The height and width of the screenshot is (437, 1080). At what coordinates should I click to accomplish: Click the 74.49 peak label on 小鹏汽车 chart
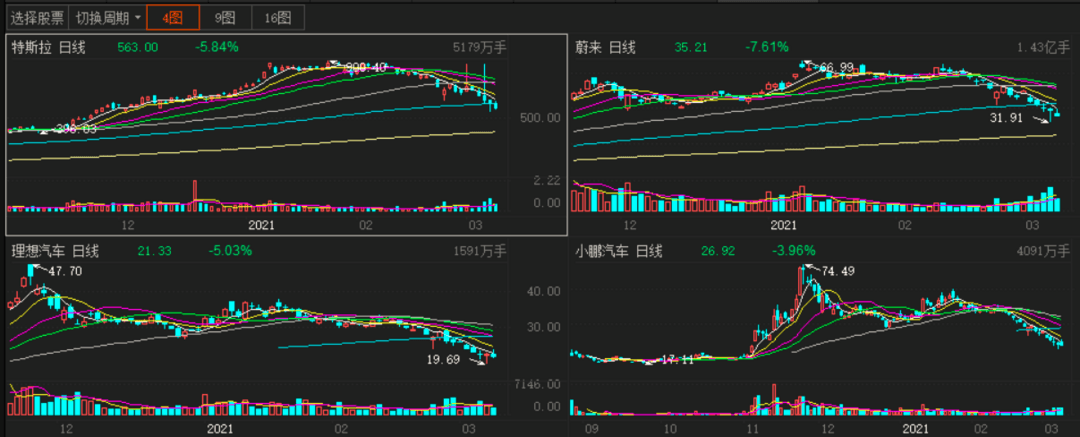[841, 271]
